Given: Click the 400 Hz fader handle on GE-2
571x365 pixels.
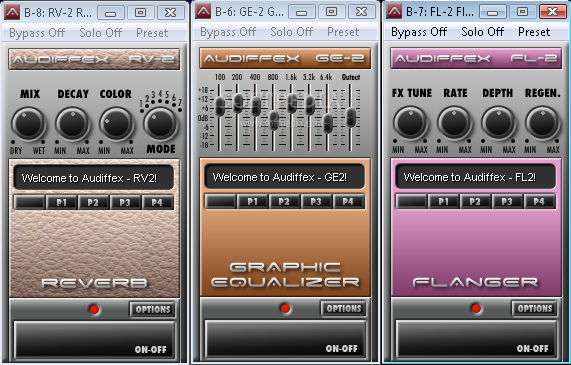Looking at the screenshot, I should 256,107.
